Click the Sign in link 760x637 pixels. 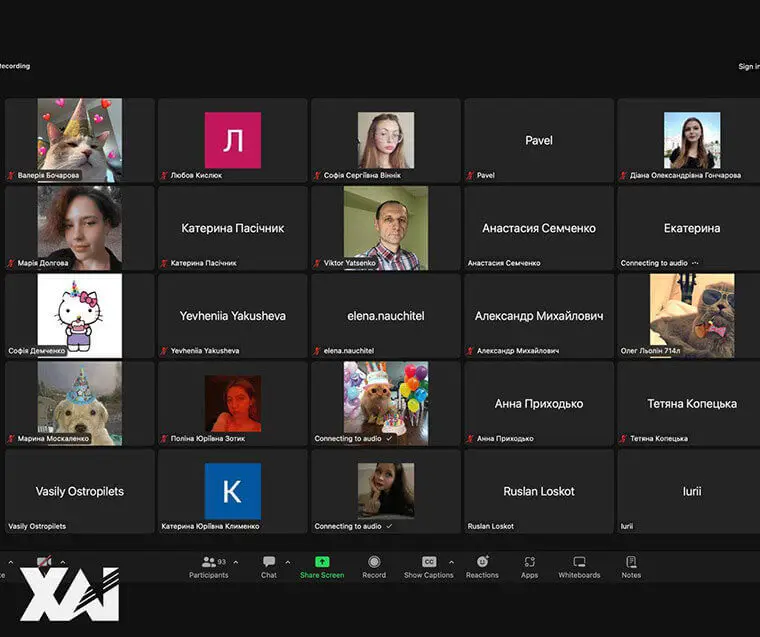748,67
